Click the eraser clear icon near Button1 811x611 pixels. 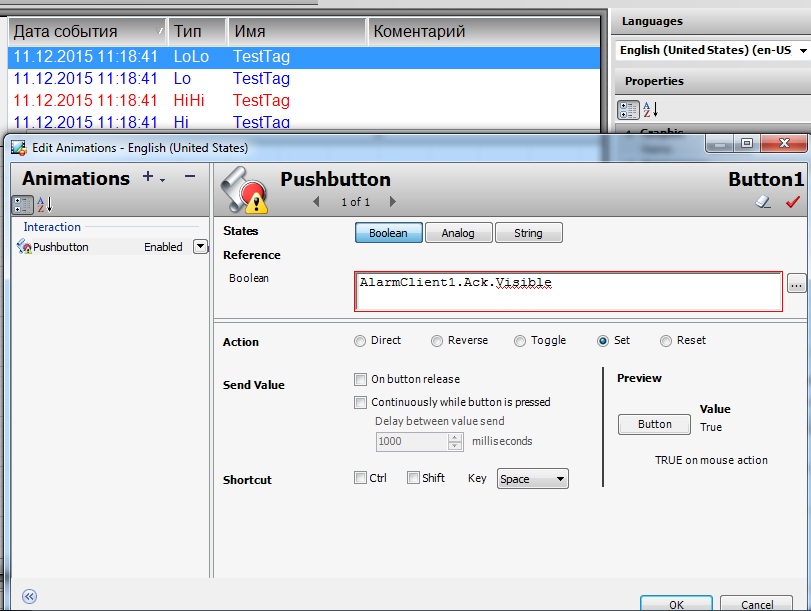pyautogui.click(x=764, y=202)
